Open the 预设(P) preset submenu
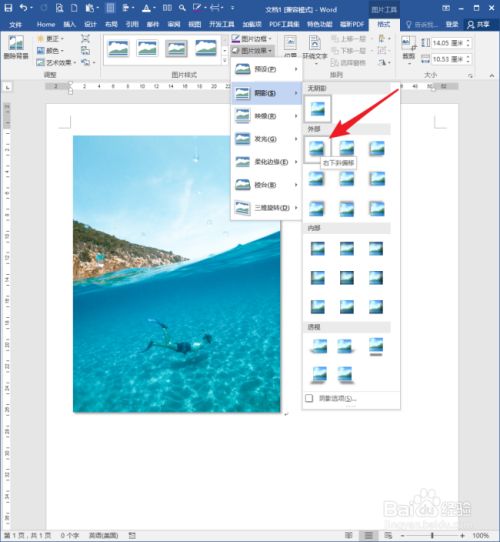This screenshot has width=500, height=542. [266, 69]
